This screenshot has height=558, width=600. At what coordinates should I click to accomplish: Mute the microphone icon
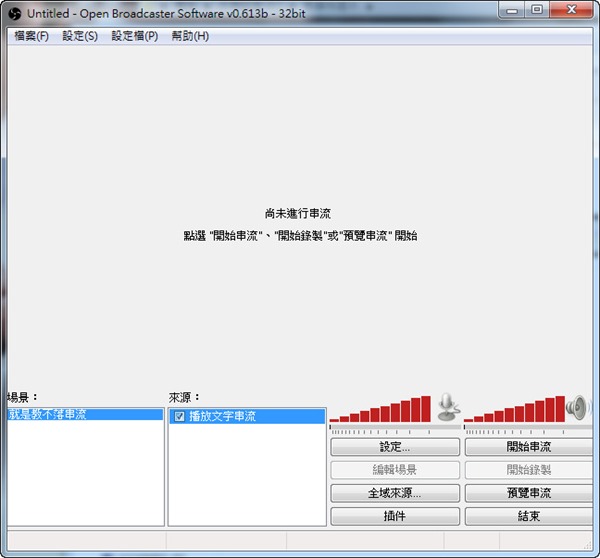[448, 408]
